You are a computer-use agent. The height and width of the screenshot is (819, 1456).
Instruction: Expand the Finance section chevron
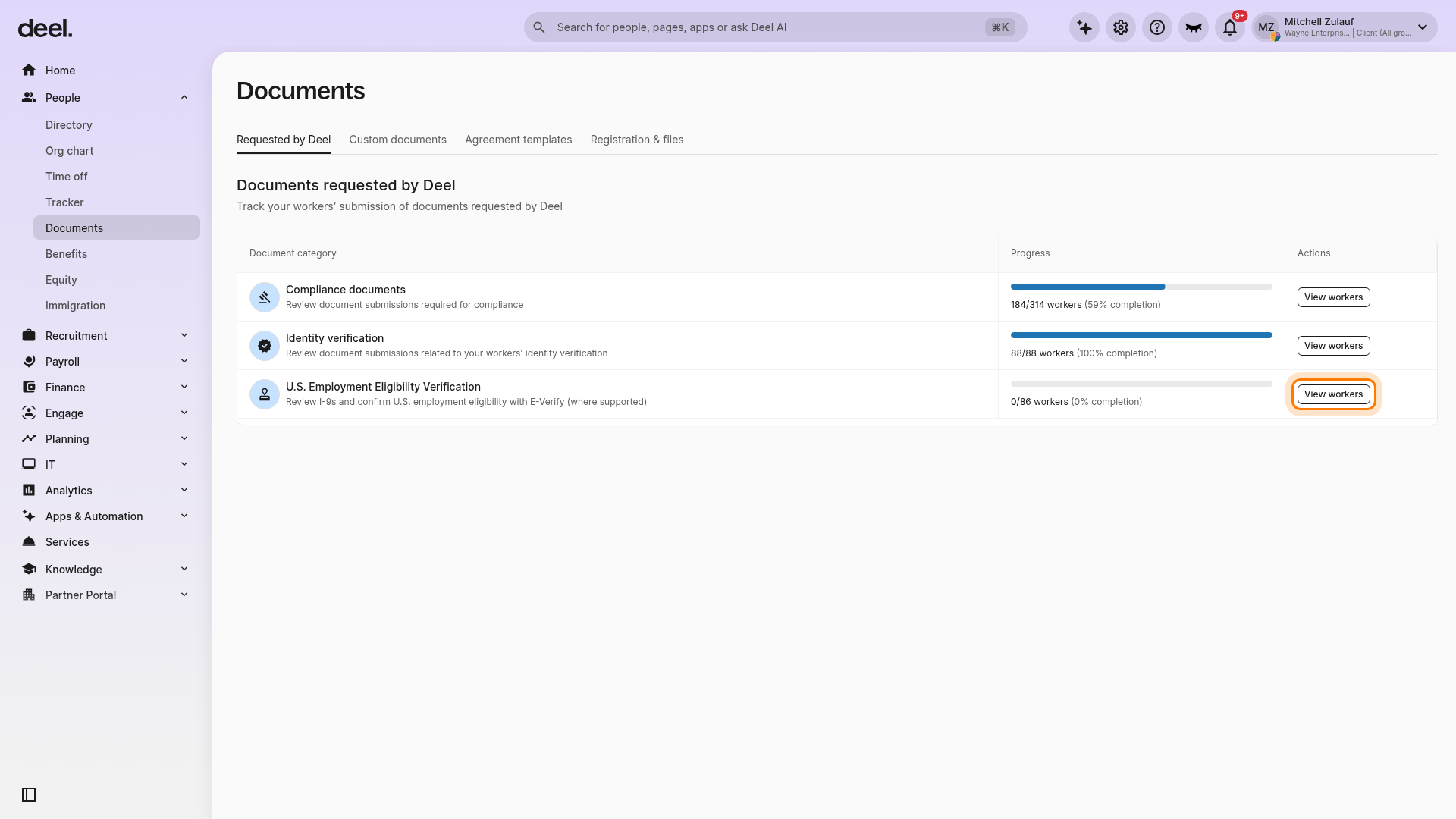(184, 387)
